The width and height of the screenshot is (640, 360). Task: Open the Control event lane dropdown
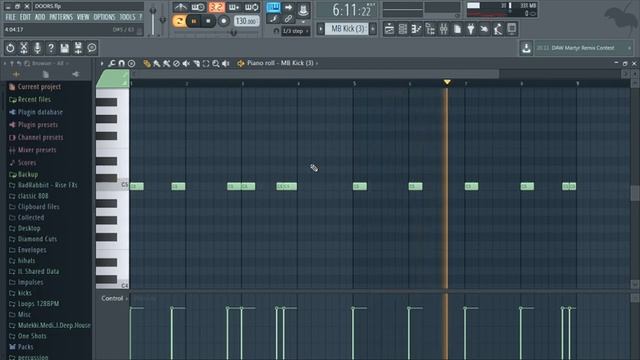click(x=114, y=298)
